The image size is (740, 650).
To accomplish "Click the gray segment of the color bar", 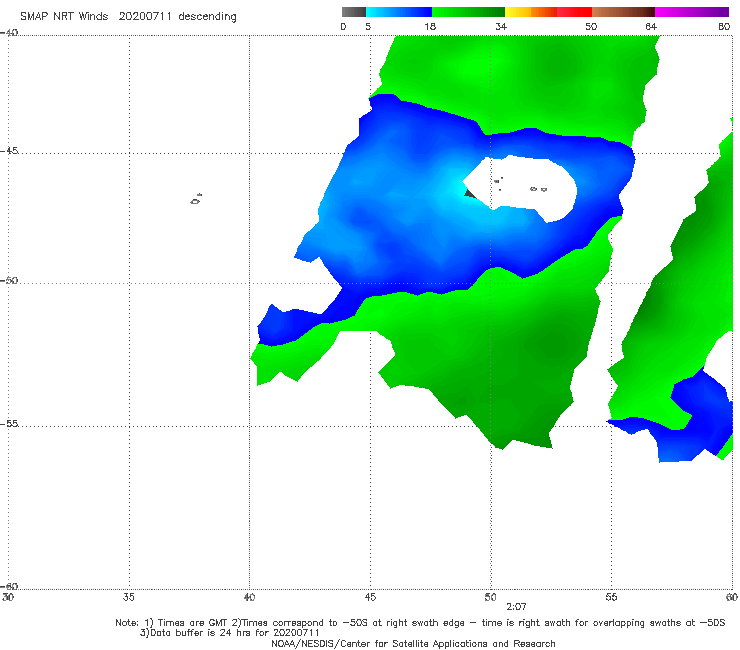I will (x=354, y=12).
